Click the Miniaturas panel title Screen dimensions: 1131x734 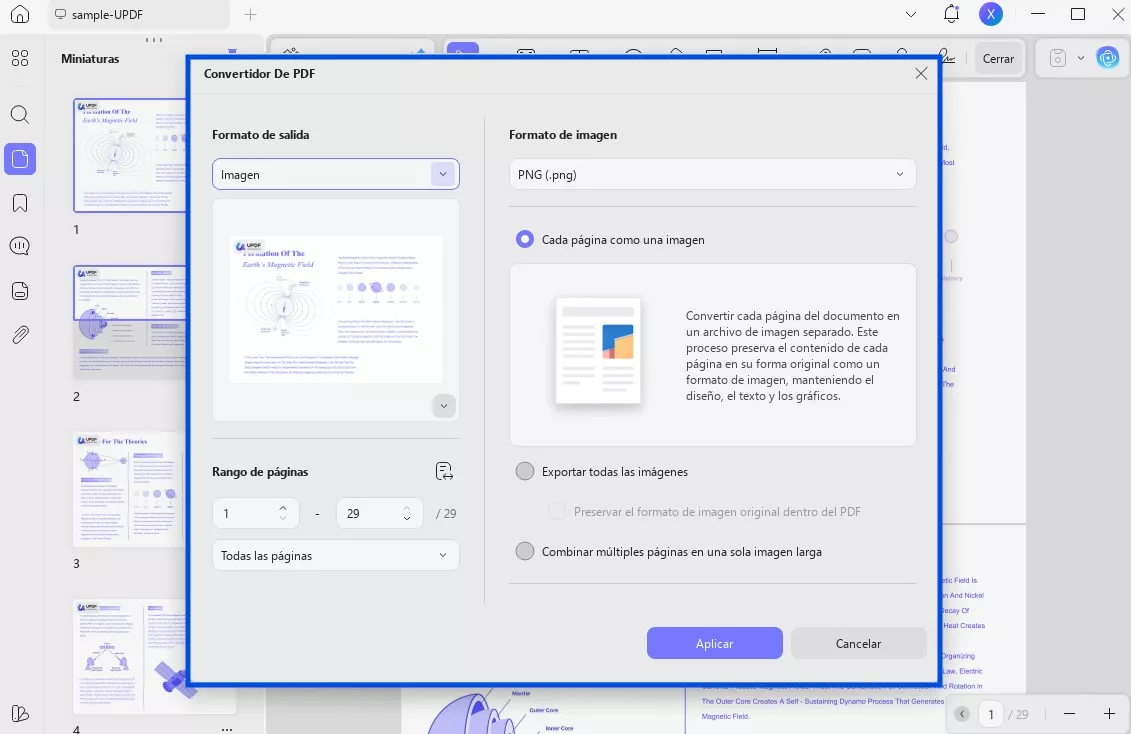[90, 59]
